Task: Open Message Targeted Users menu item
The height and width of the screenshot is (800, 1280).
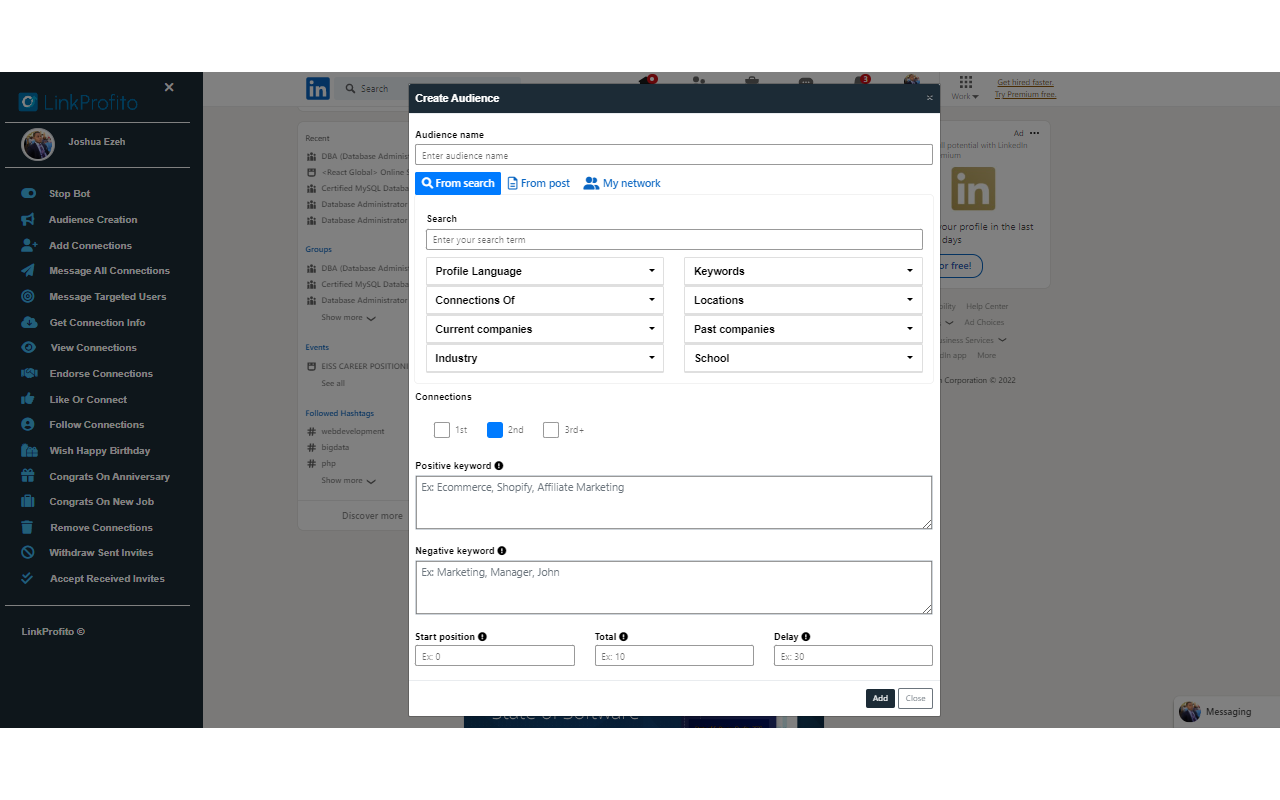Action: coord(108,297)
